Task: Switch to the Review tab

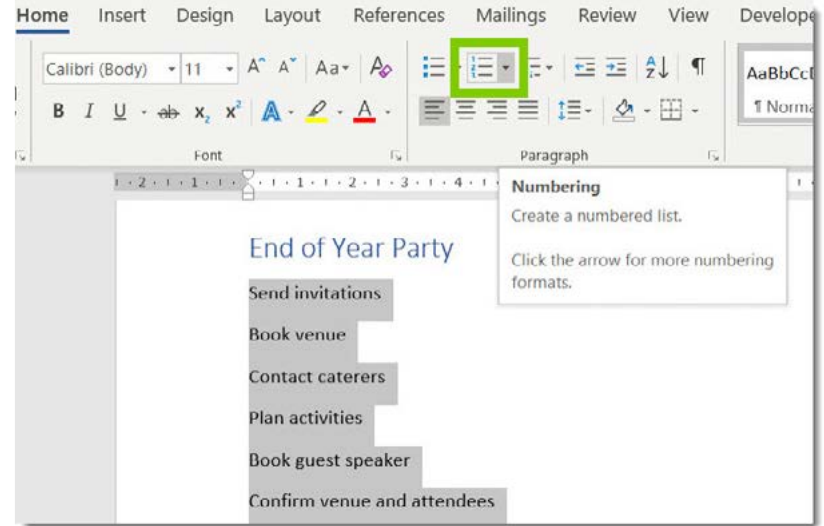Action: (607, 15)
